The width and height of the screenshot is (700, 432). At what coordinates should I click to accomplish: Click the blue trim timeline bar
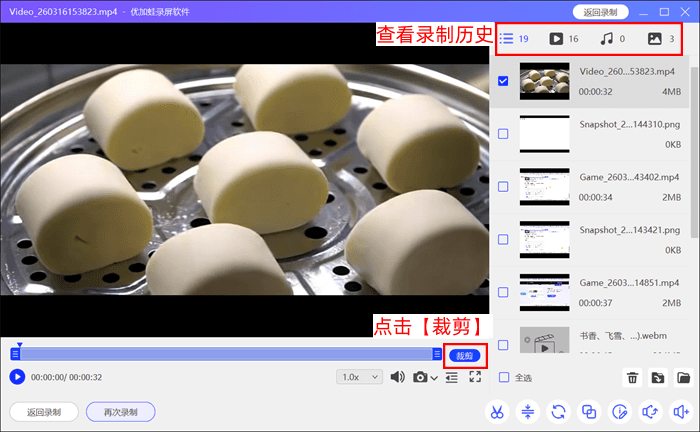pos(226,354)
